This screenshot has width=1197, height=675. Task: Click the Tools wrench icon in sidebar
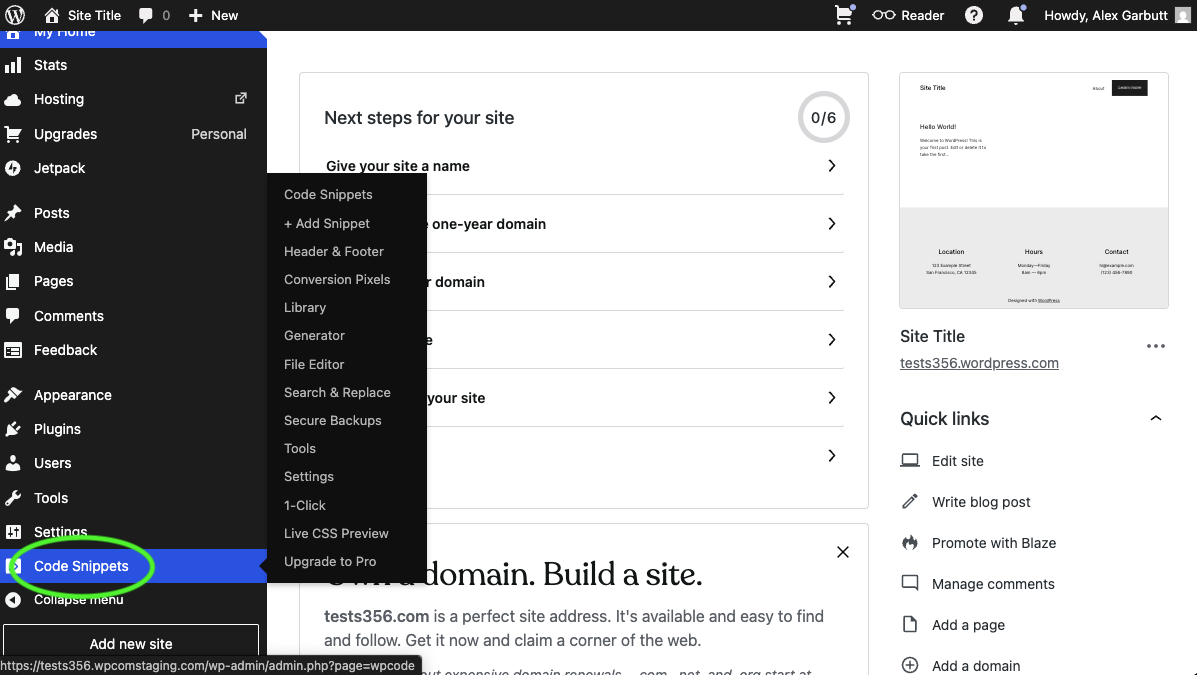(13, 498)
